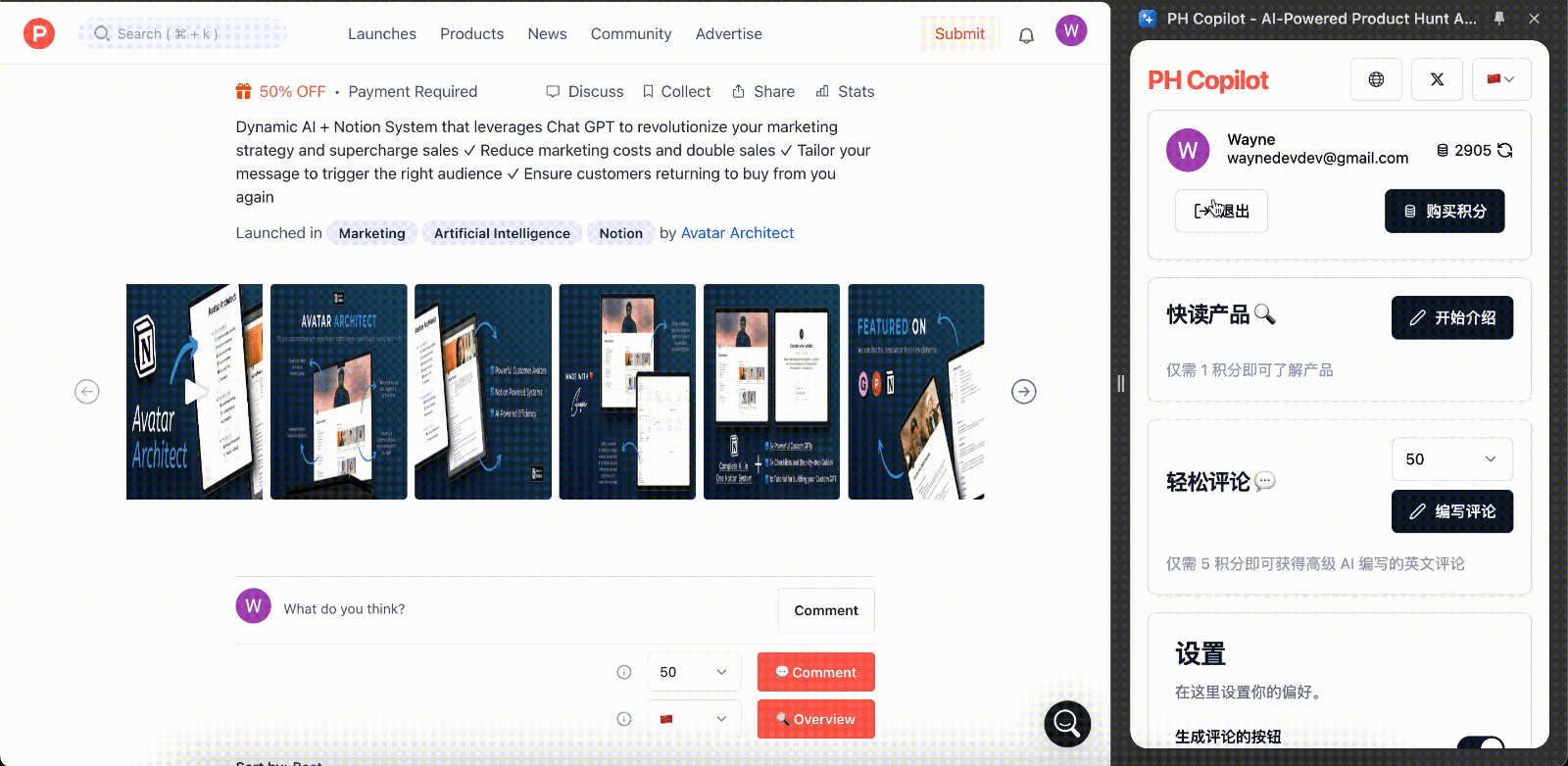
Task: Click the Artificial Intelligence topic tag
Action: click(502, 233)
